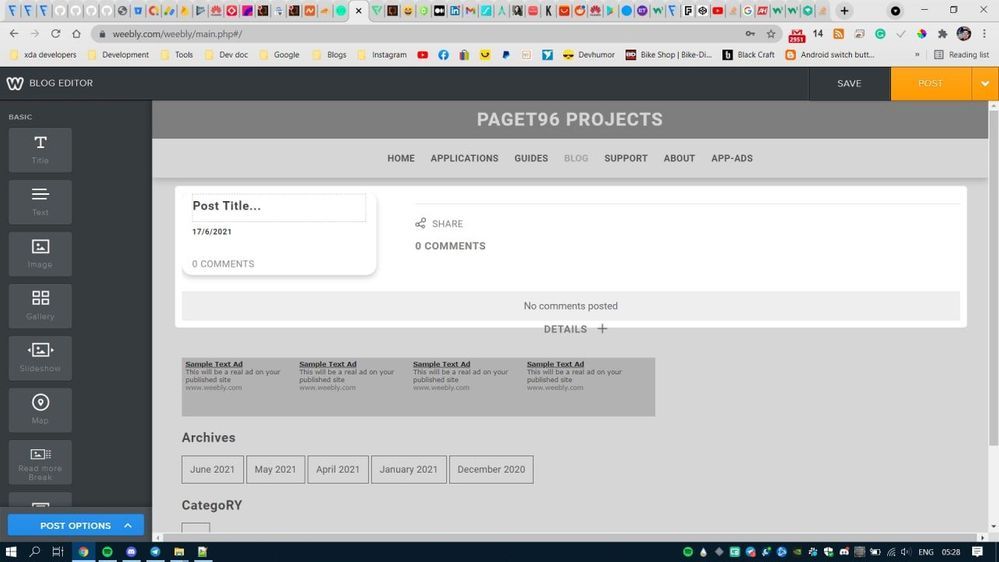Open the dropdown arrow beside Post button
Screen dimensions: 999x562
pyautogui.click(x=985, y=84)
